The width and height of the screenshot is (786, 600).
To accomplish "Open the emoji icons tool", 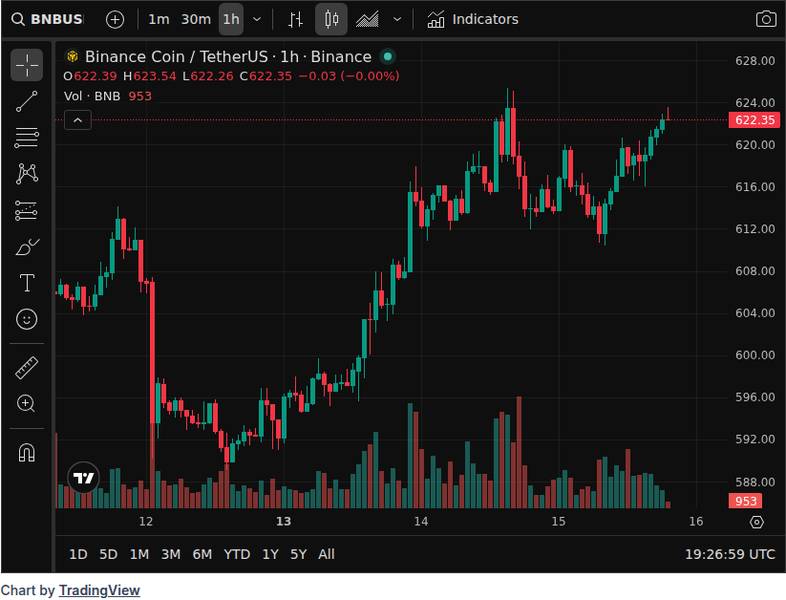I will pos(27,319).
